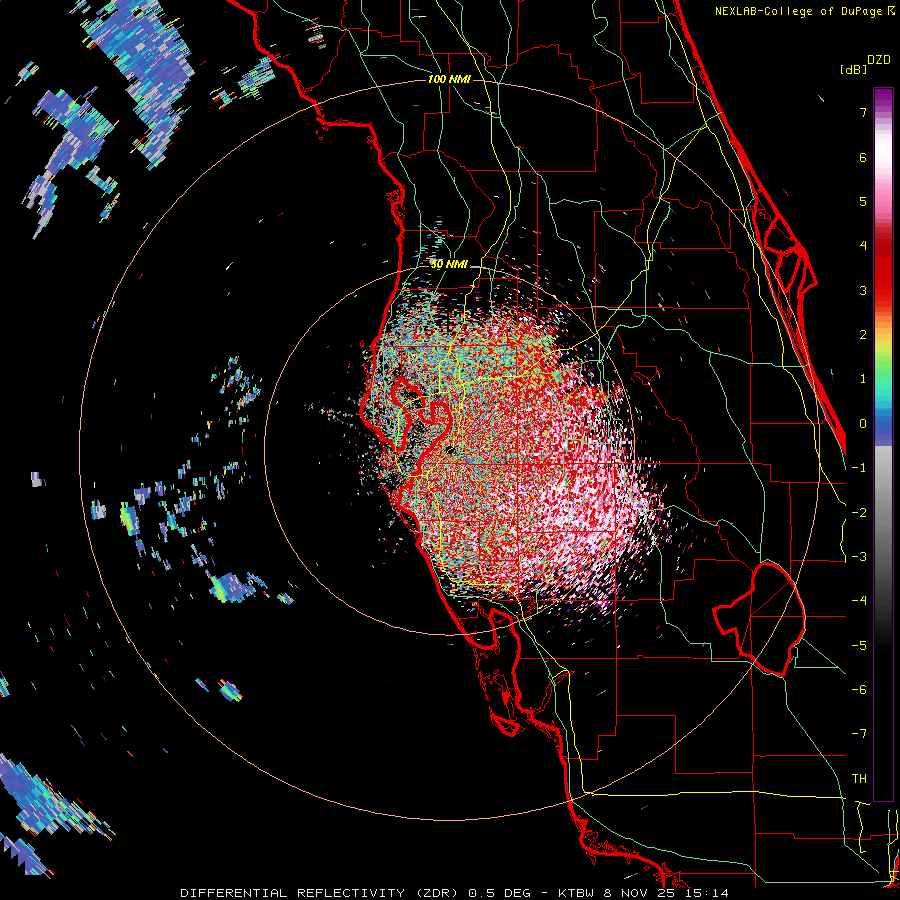Click the 2 value on the color scale
The image size is (900, 900).
tap(863, 335)
